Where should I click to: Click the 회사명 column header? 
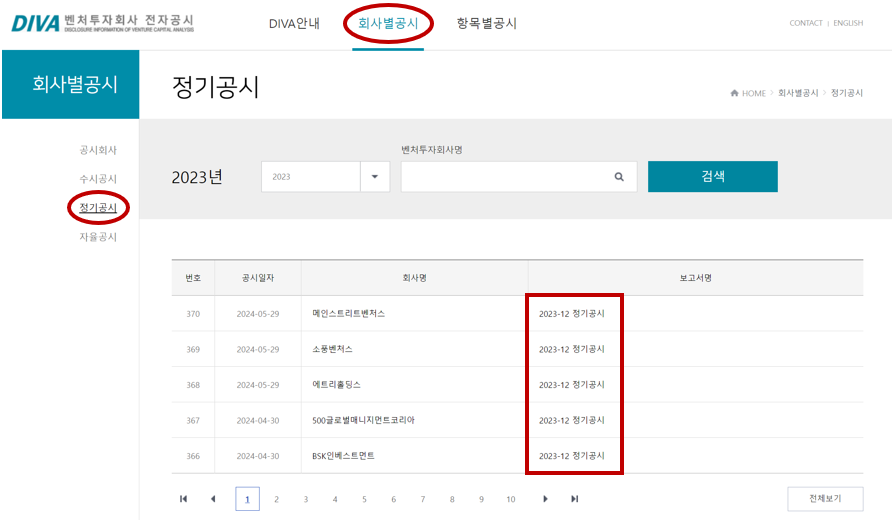[415, 278]
